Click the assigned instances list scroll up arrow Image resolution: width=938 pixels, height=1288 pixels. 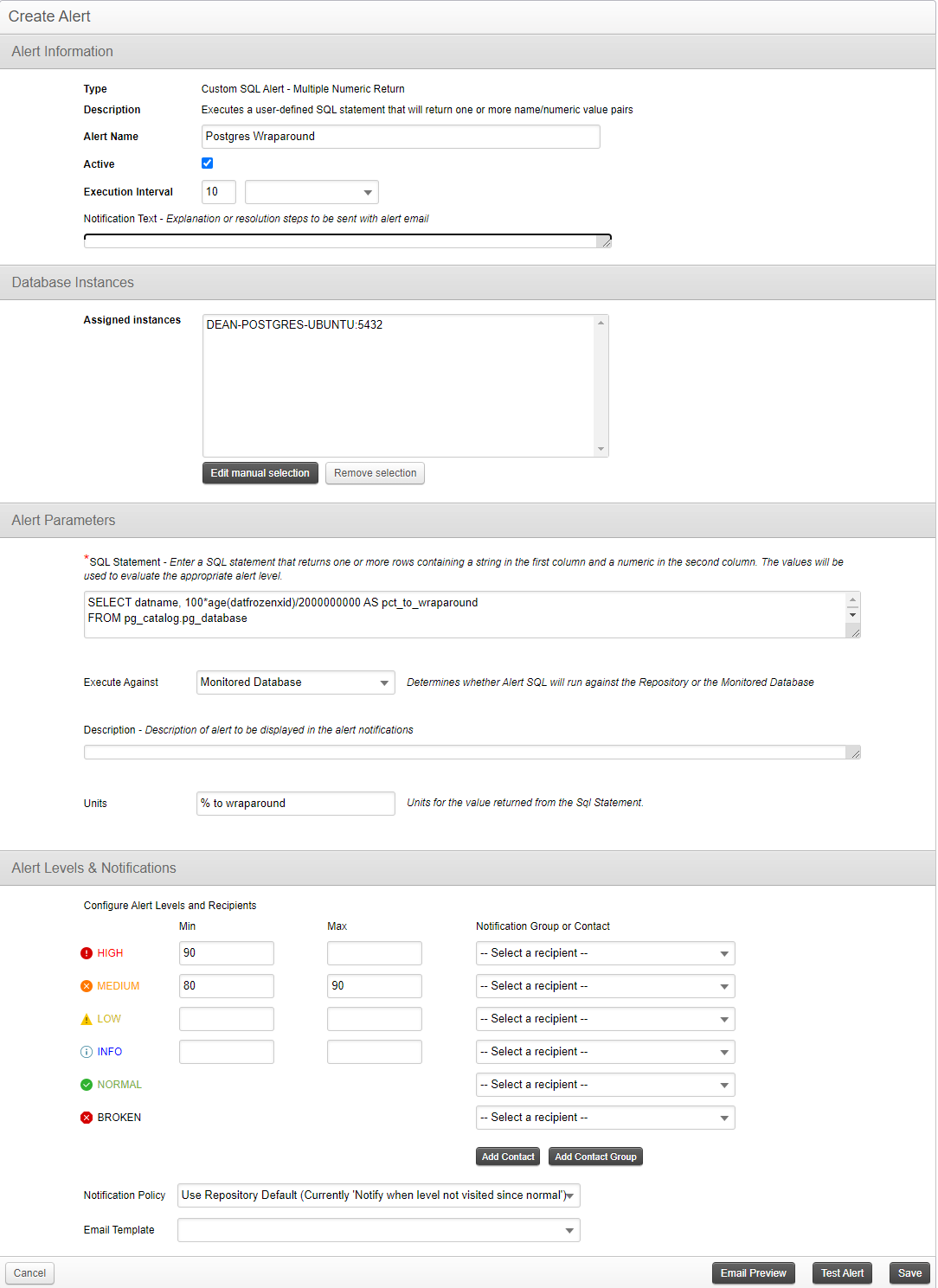[x=601, y=323]
